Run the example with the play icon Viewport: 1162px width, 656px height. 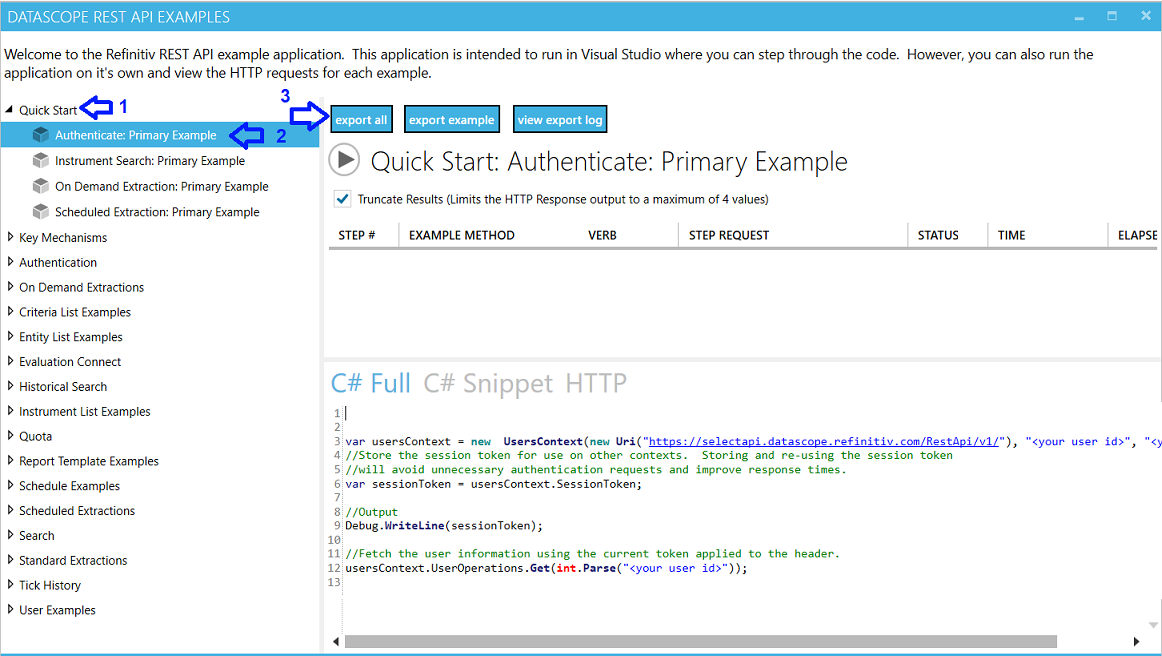(344, 160)
